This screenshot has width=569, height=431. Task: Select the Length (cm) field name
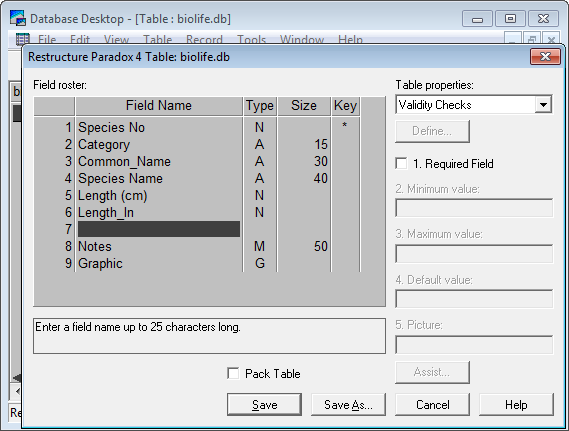pyautogui.click(x=113, y=196)
